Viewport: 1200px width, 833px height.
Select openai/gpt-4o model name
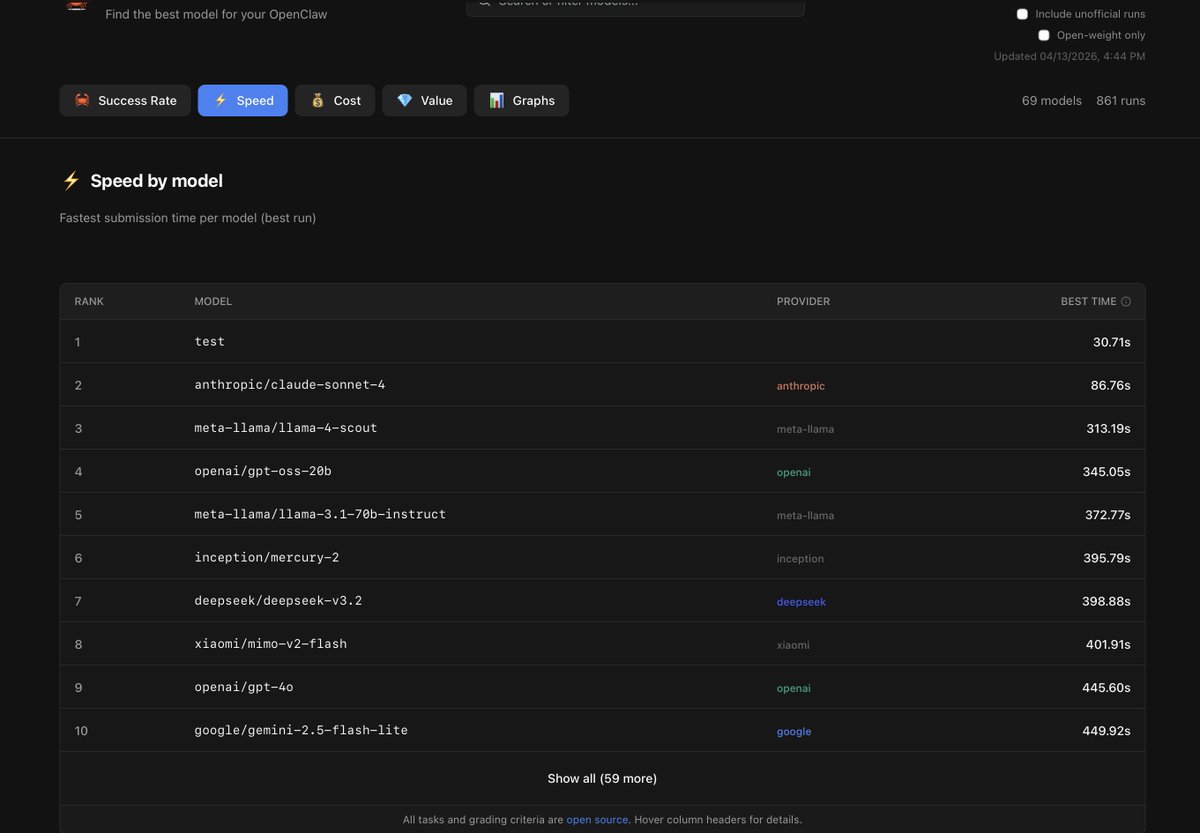(x=244, y=687)
